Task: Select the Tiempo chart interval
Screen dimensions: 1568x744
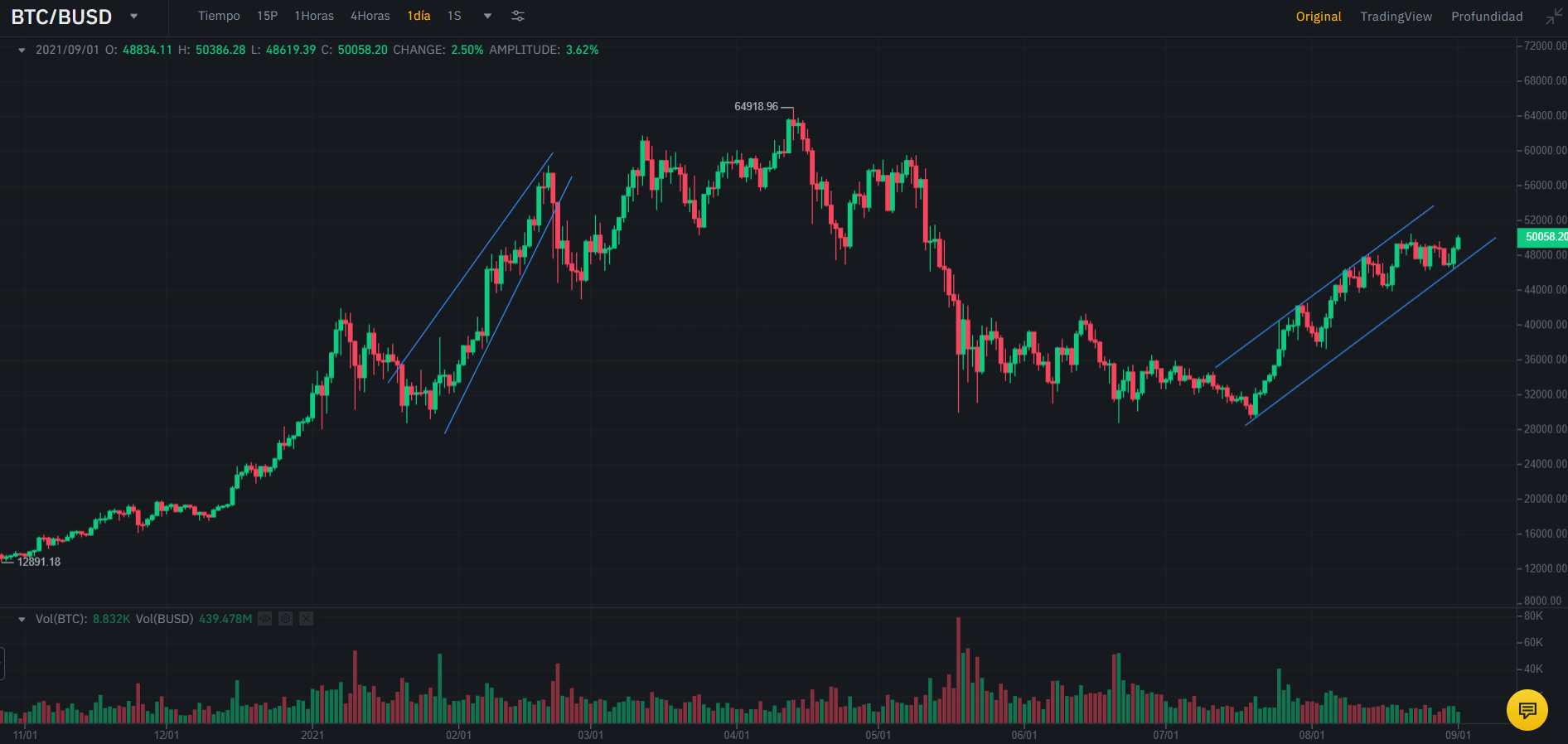Action: tap(219, 16)
